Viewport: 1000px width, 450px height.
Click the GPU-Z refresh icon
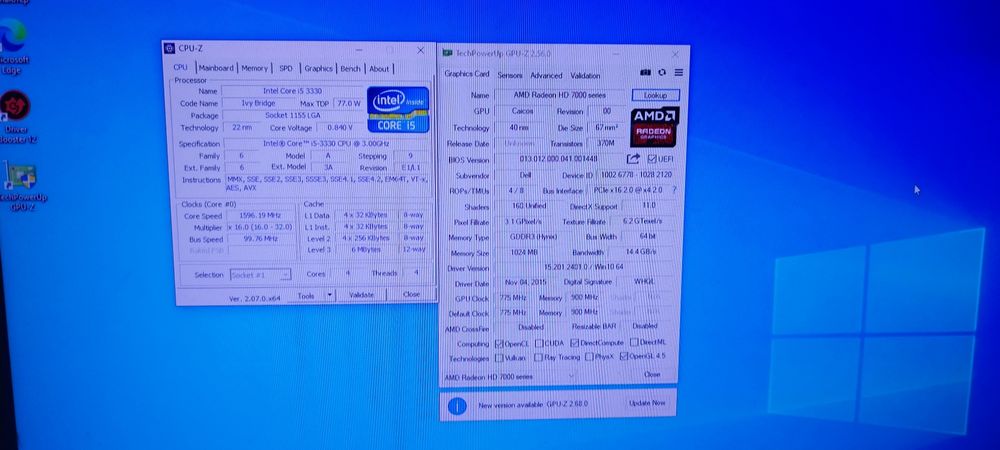(x=662, y=73)
